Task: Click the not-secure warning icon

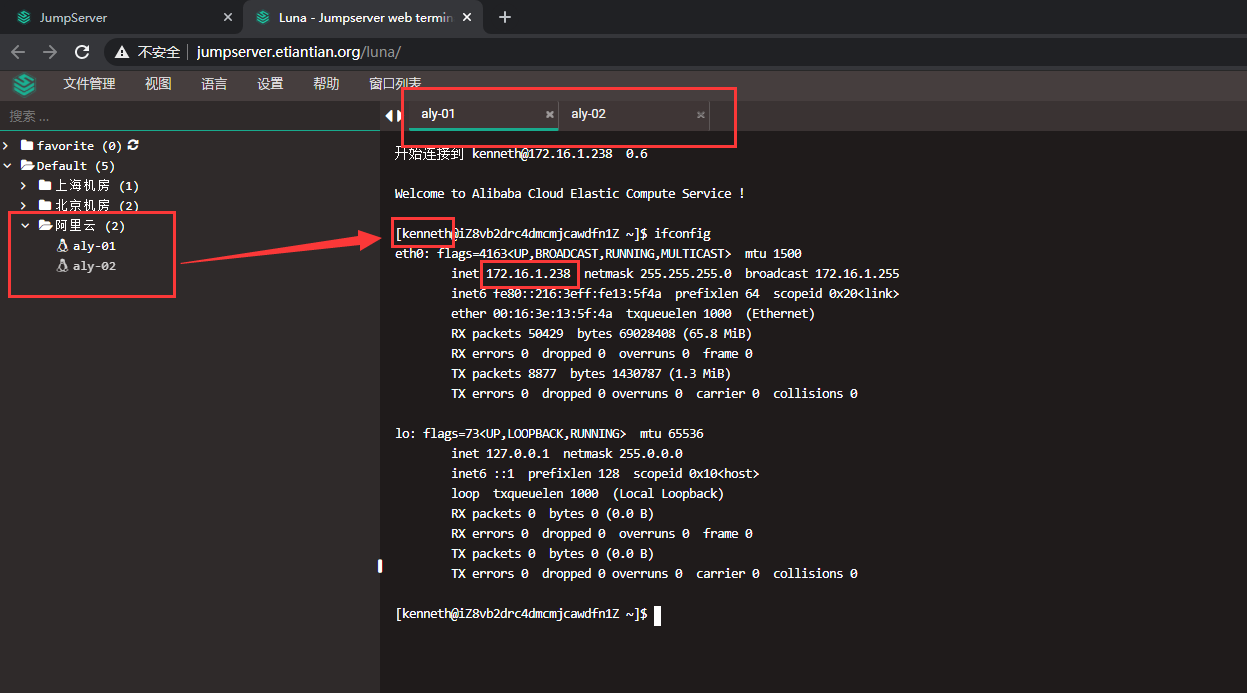Action: (x=122, y=52)
